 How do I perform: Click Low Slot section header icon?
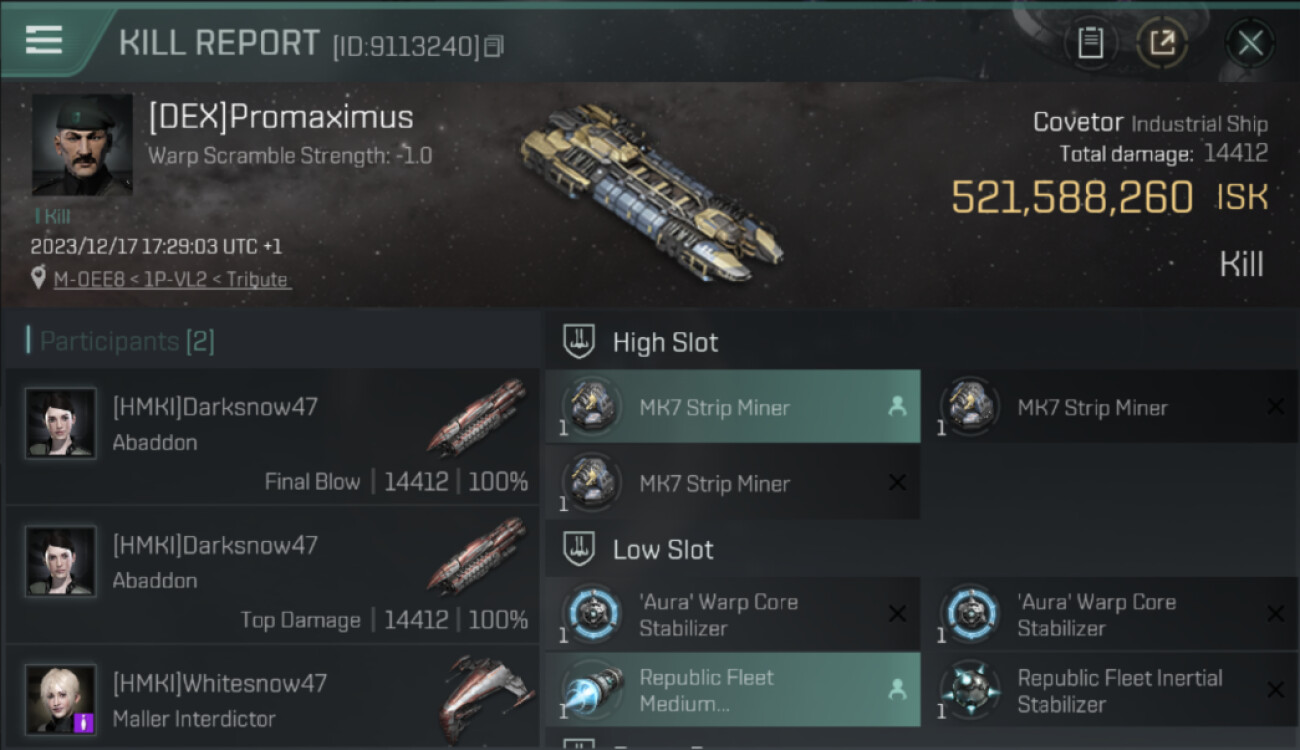[x=579, y=549]
